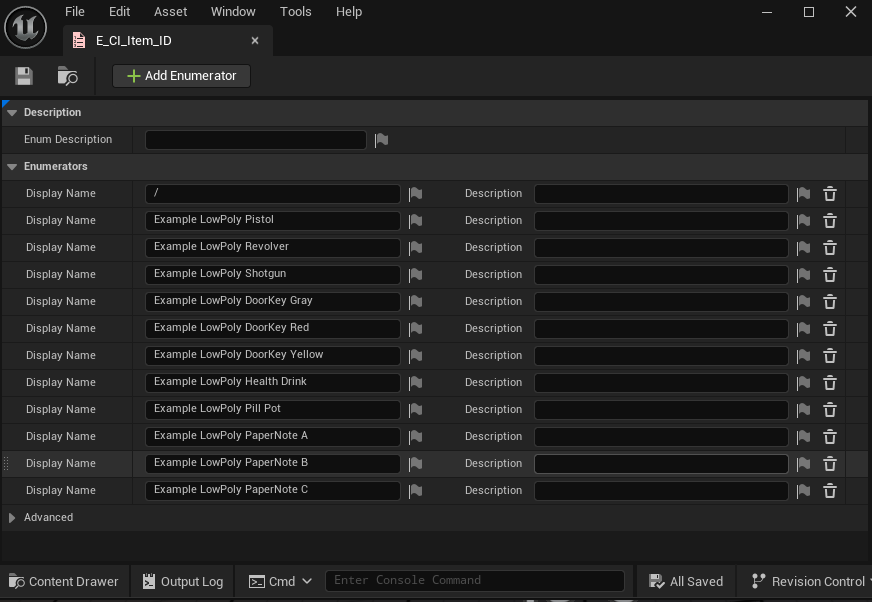Grab the PaperNote B row drag handle
The image size is (872, 602).
[x=6, y=463]
